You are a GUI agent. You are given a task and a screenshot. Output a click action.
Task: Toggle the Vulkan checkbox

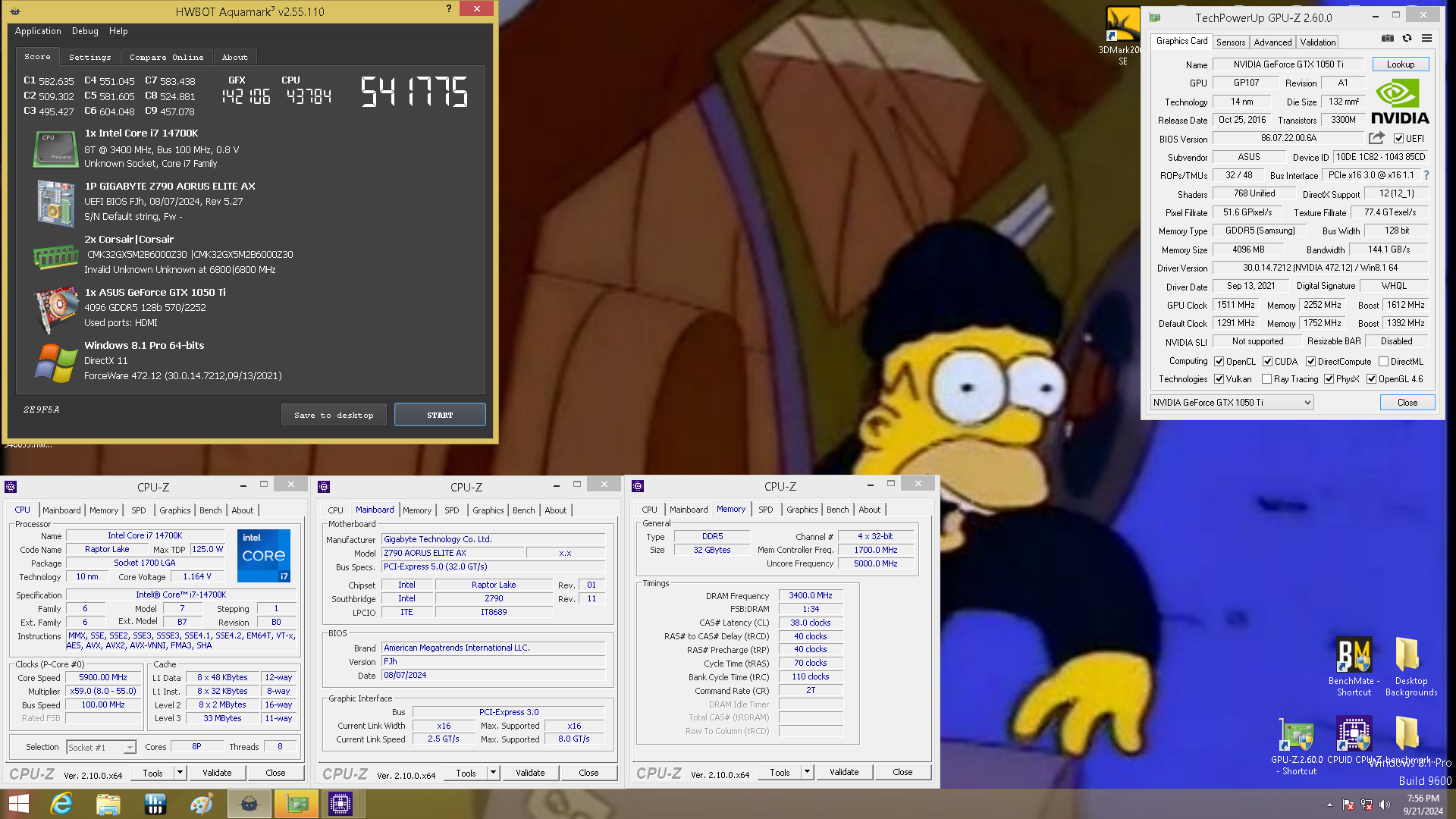click(1219, 379)
